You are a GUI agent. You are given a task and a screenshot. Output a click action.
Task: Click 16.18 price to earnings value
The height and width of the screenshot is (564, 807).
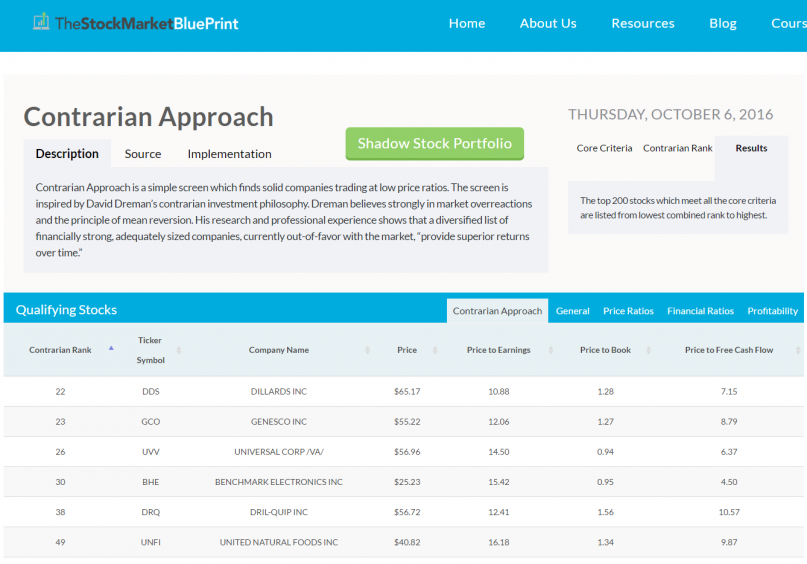(499, 542)
